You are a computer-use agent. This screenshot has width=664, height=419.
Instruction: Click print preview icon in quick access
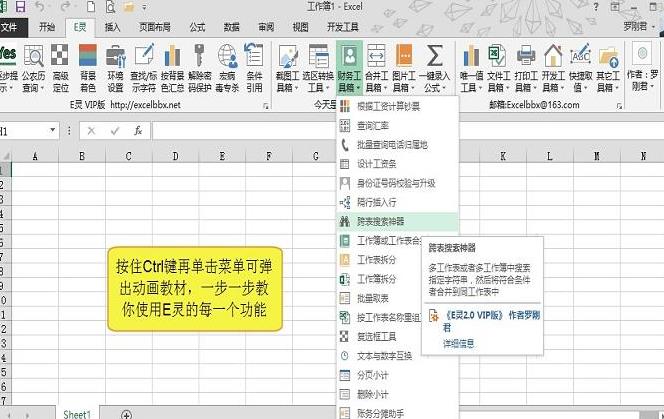coord(111,7)
